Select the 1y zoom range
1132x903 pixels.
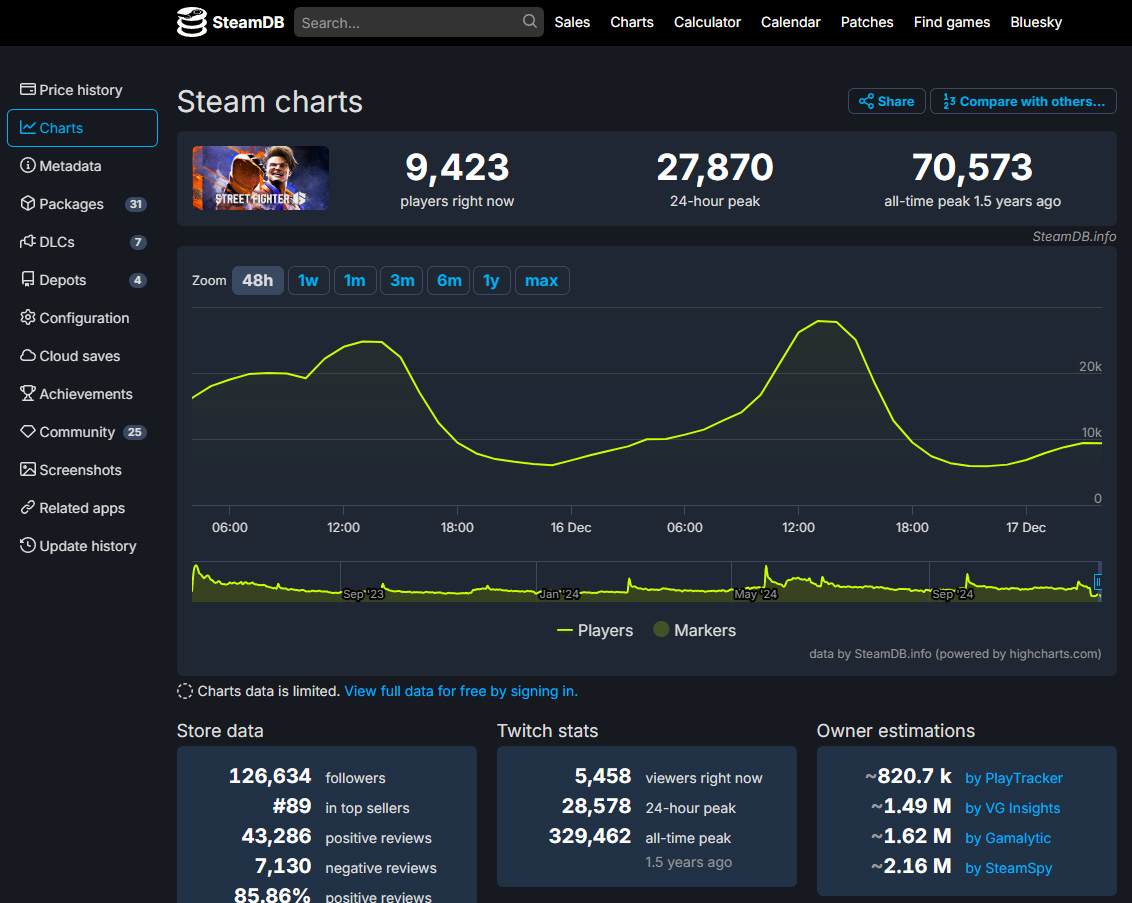(x=491, y=281)
